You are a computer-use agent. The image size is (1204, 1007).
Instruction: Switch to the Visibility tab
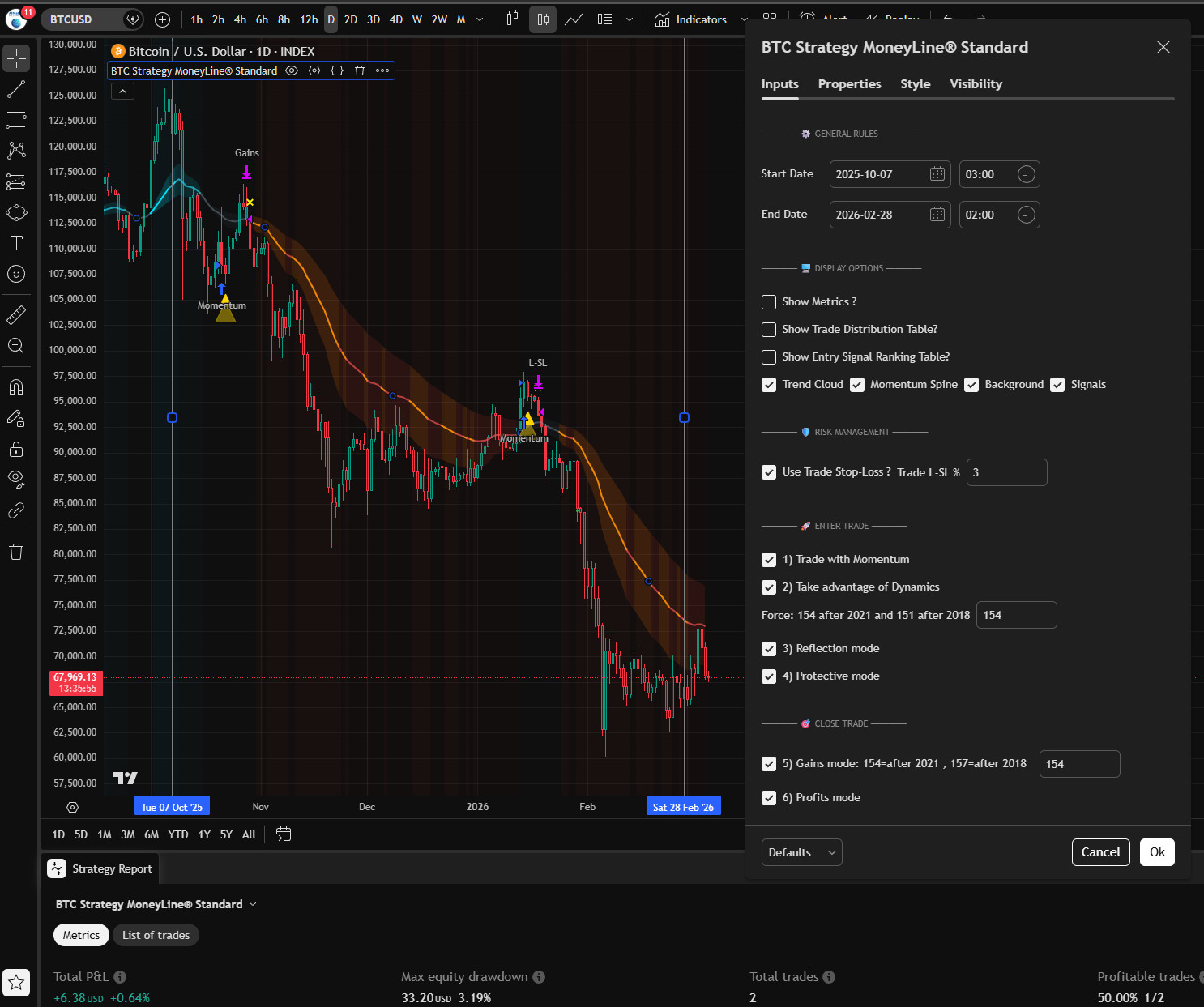pyautogui.click(x=976, y=84)
